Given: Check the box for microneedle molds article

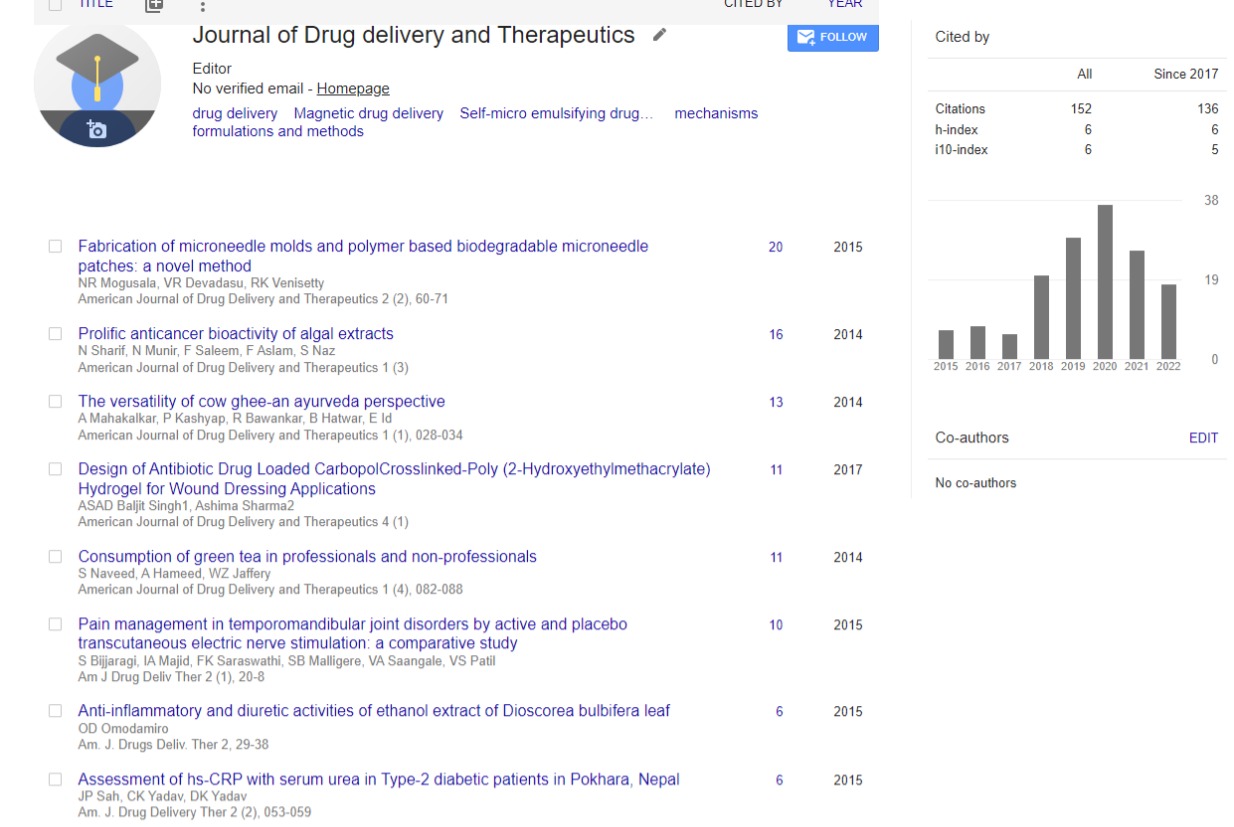Looking at the screenshot, I should pos(55,246).
